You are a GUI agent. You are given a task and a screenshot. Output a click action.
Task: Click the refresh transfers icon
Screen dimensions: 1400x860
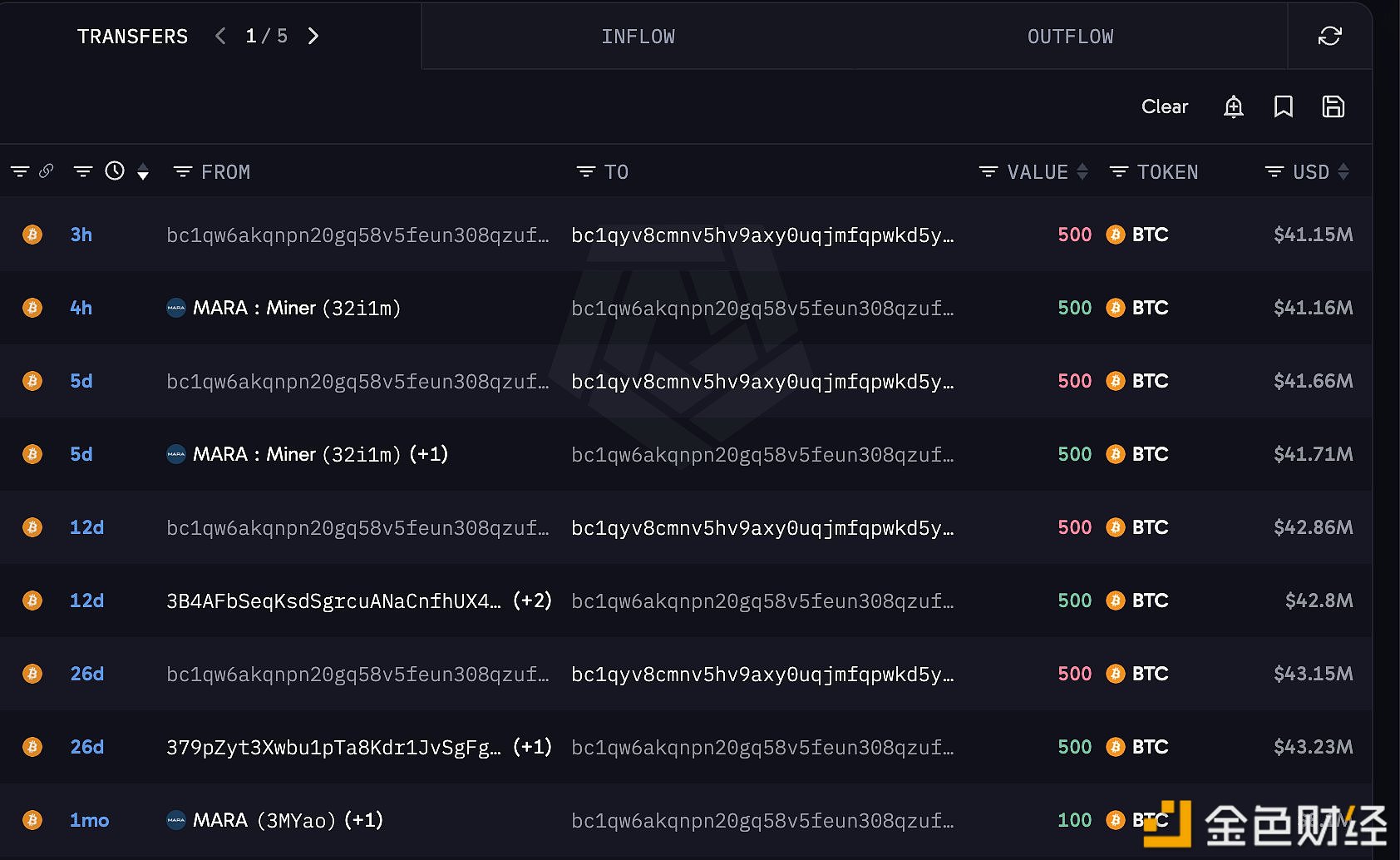[x=1329, y=36]
